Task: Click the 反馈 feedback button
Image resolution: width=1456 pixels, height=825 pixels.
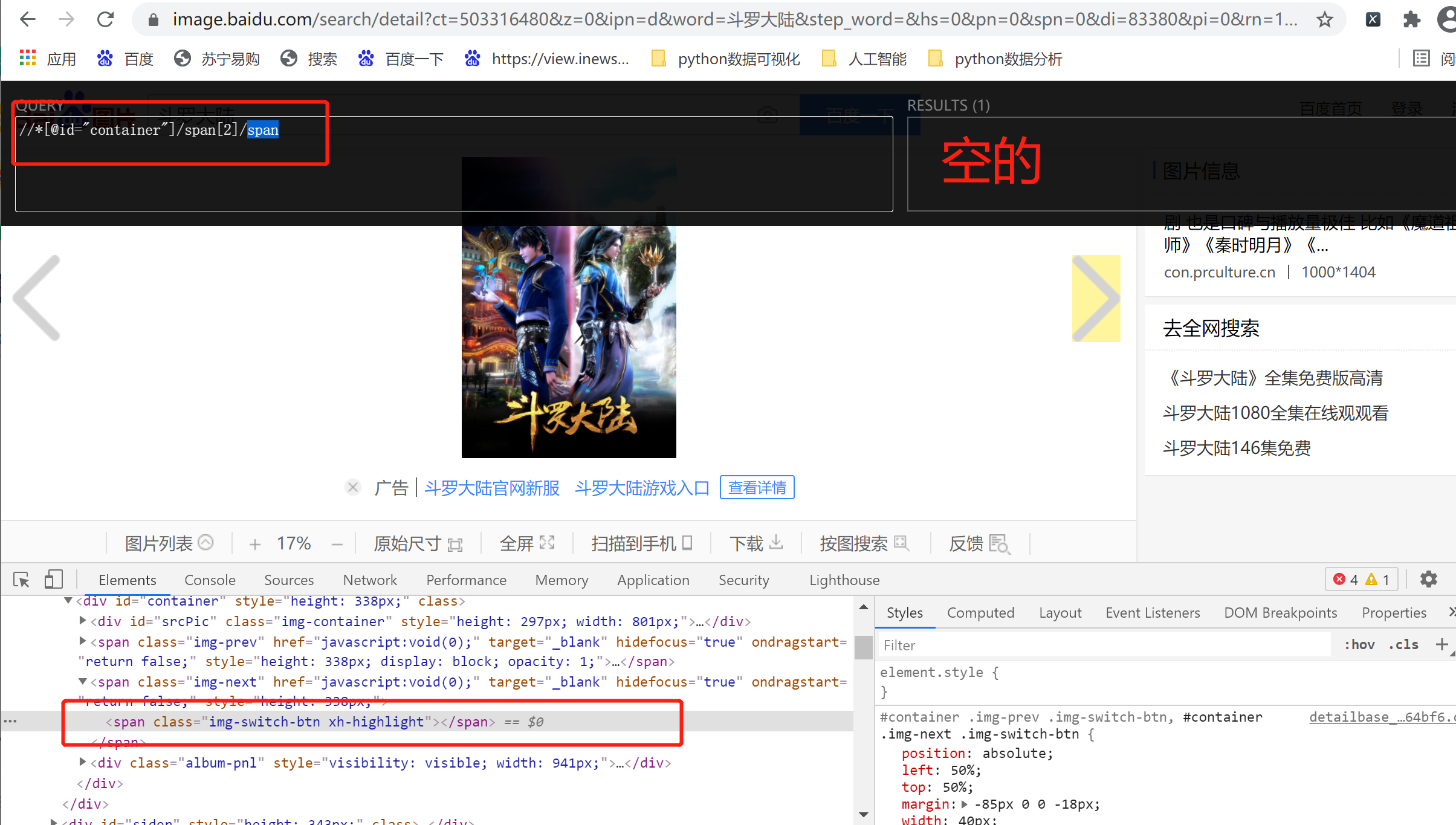Action: click(x=979, y=543)
